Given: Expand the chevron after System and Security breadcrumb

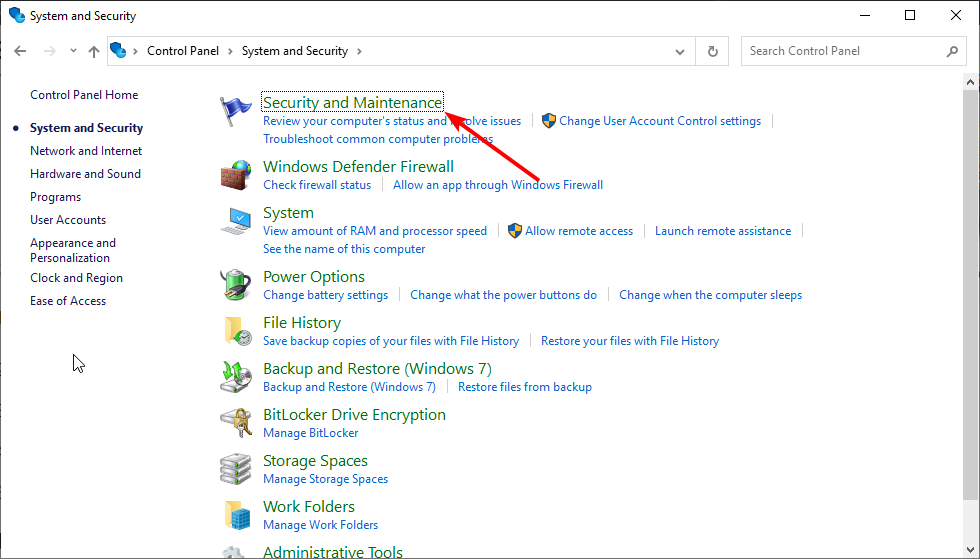Looking at the screenshot, I should pos(359,51).
